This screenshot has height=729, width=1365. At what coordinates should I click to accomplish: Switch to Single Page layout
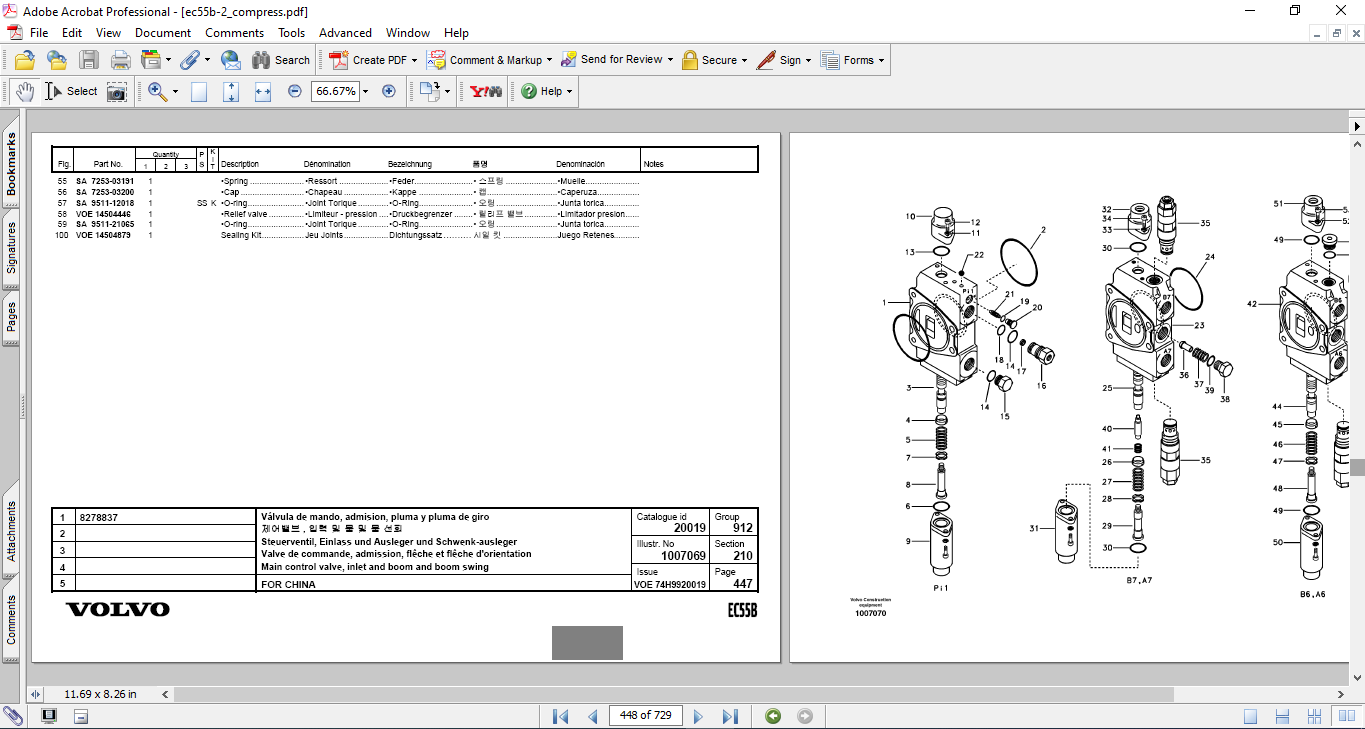point(1250,716)
